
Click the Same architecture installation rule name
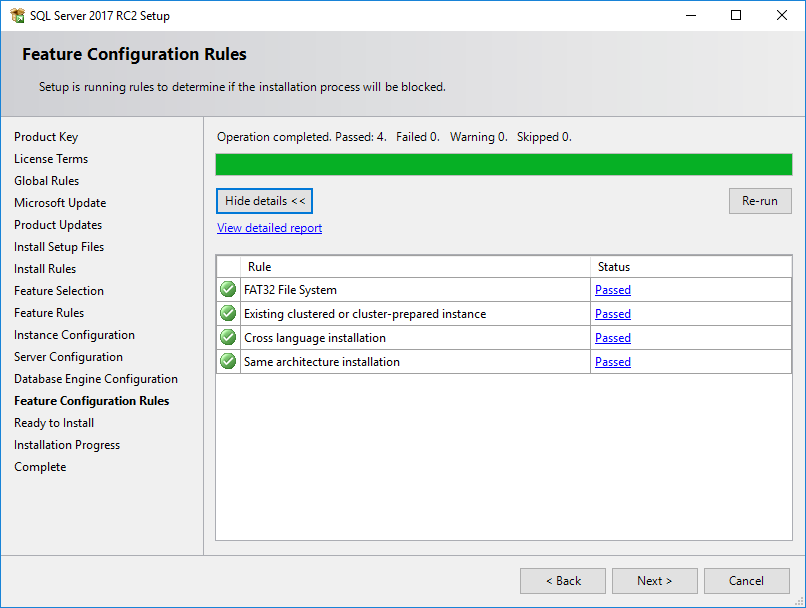pyautogui.click(x=322, y=362)
